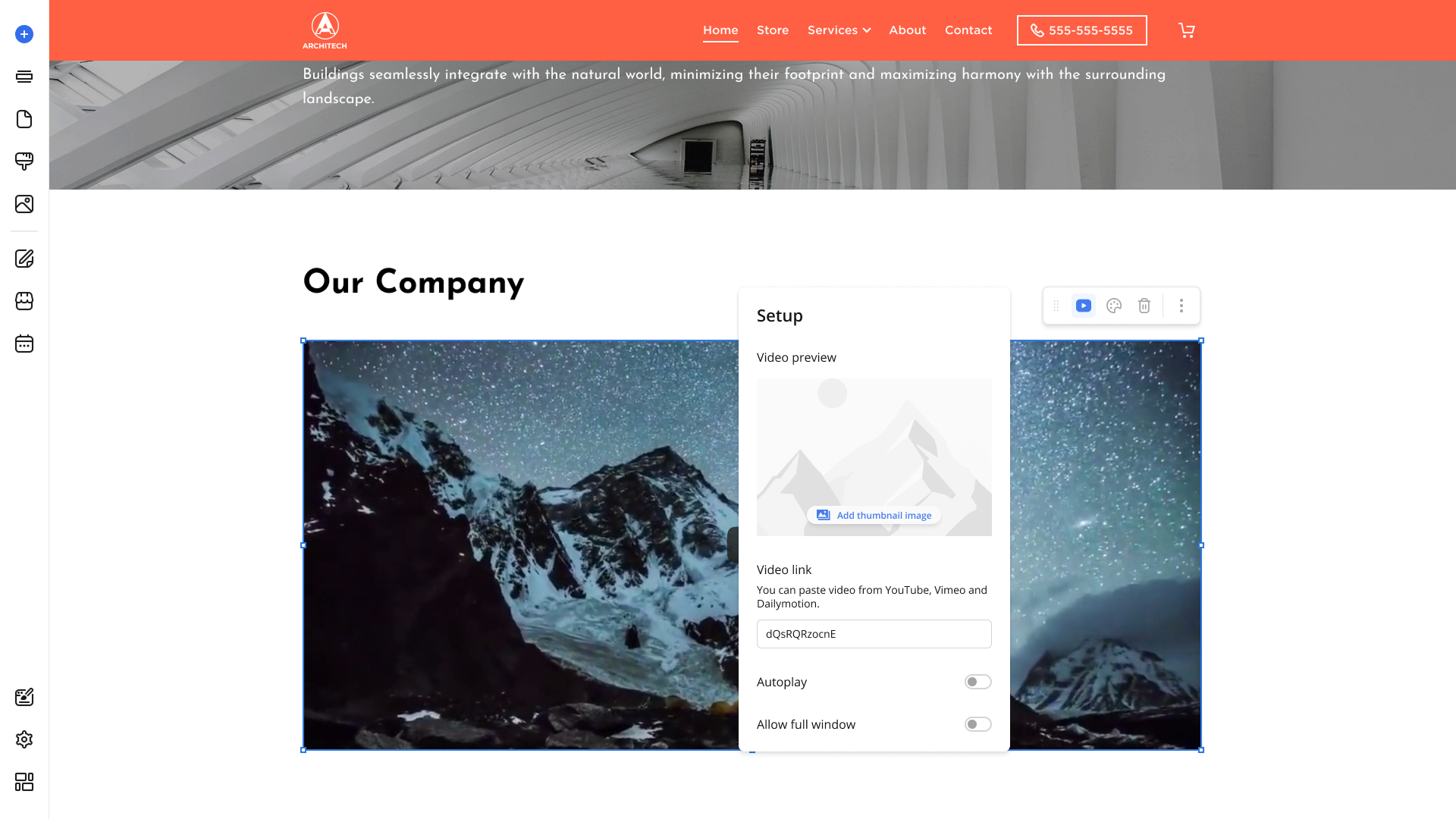Screen dimensions: 1456x819
Task: Click the delete trash icon on video toolbar
Action: pyautogui.click(x=1144, y=306)
